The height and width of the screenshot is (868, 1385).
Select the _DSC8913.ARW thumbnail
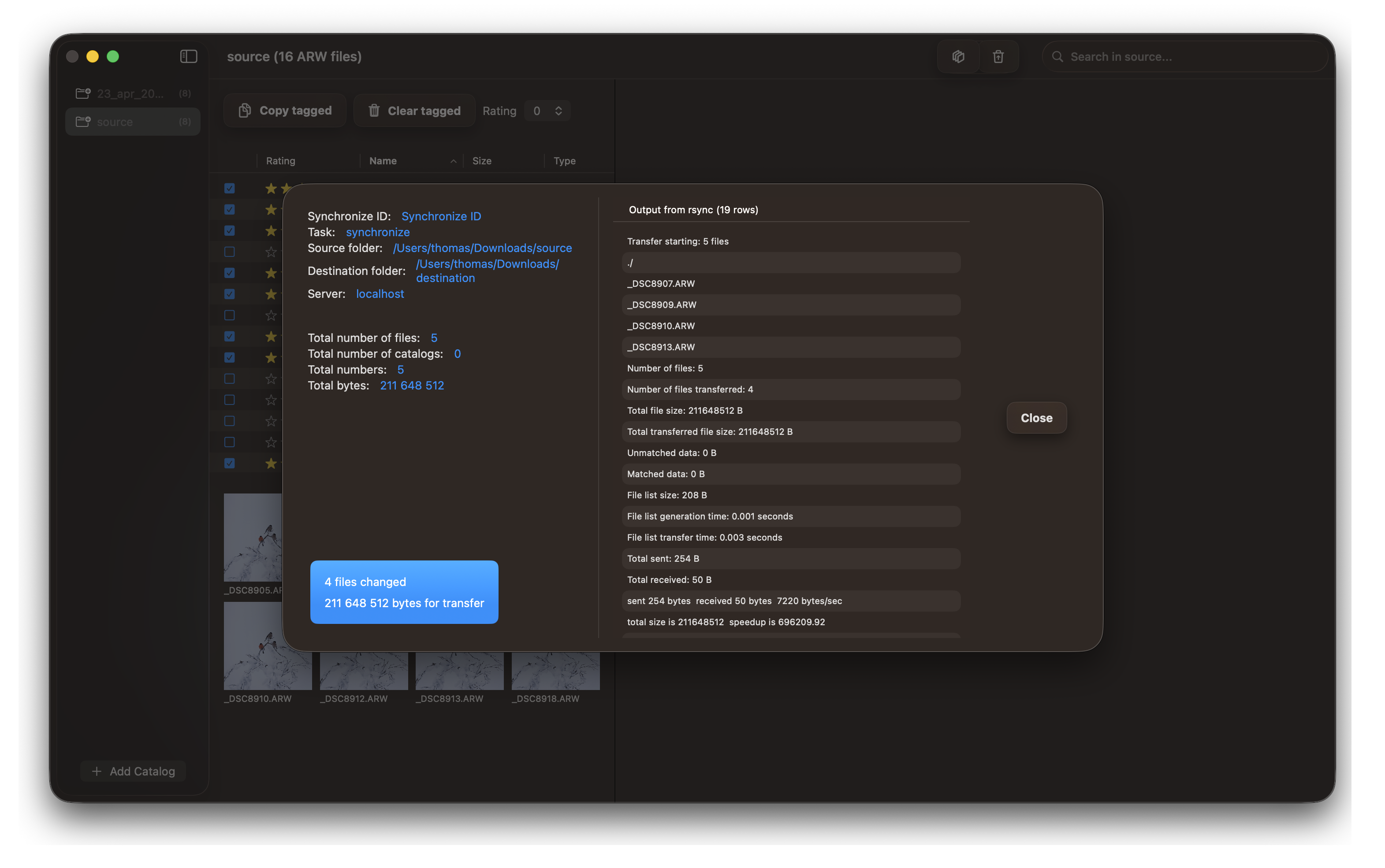pyautogui.click(x=459, y=671)
